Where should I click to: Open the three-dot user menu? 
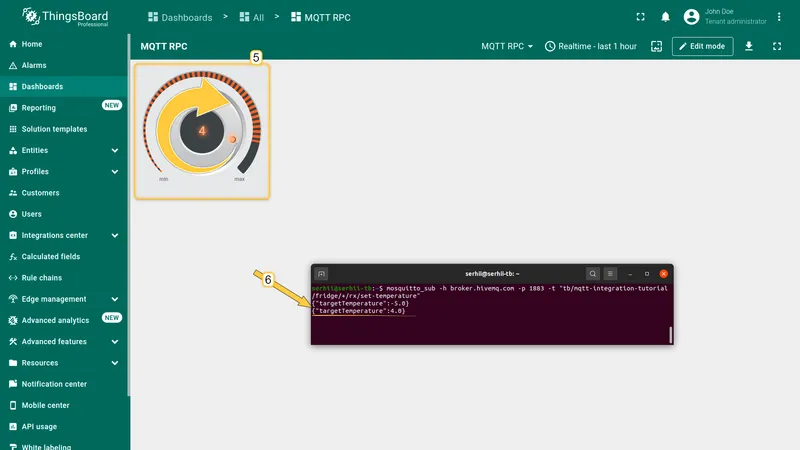click(779, 17)
